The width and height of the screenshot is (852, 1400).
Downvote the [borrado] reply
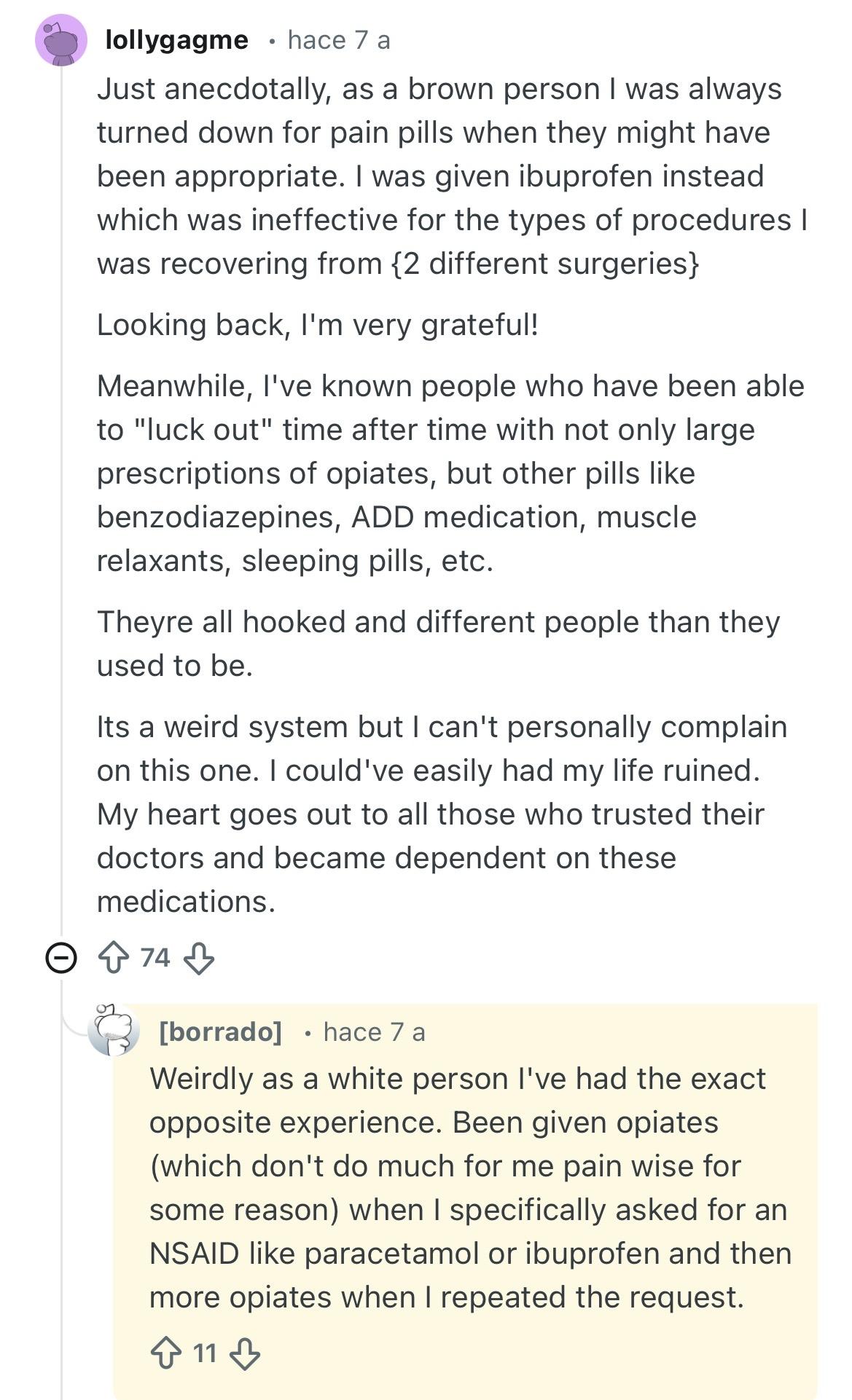244,1353
